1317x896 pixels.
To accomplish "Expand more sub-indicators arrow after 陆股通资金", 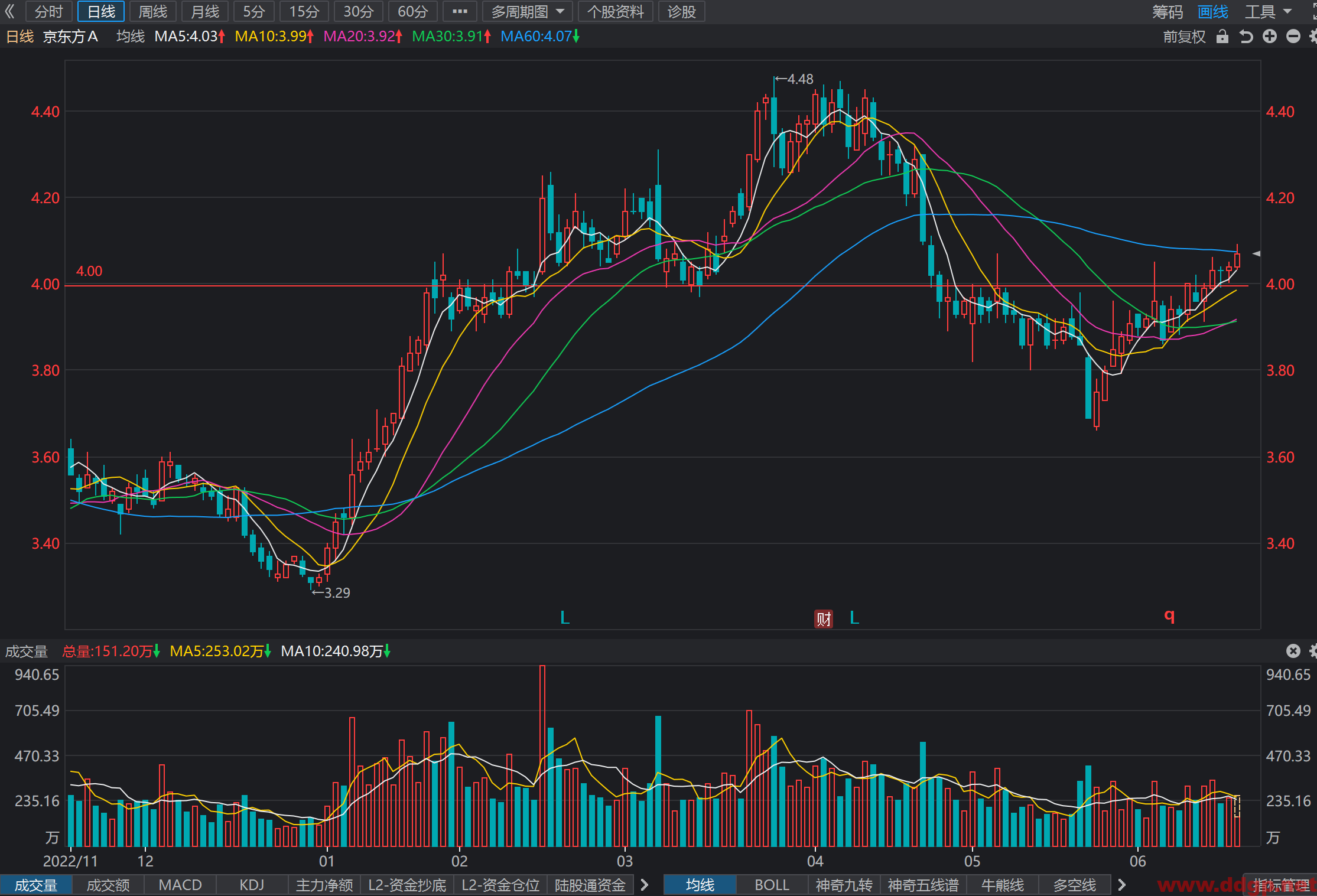I will click(645, 885).
